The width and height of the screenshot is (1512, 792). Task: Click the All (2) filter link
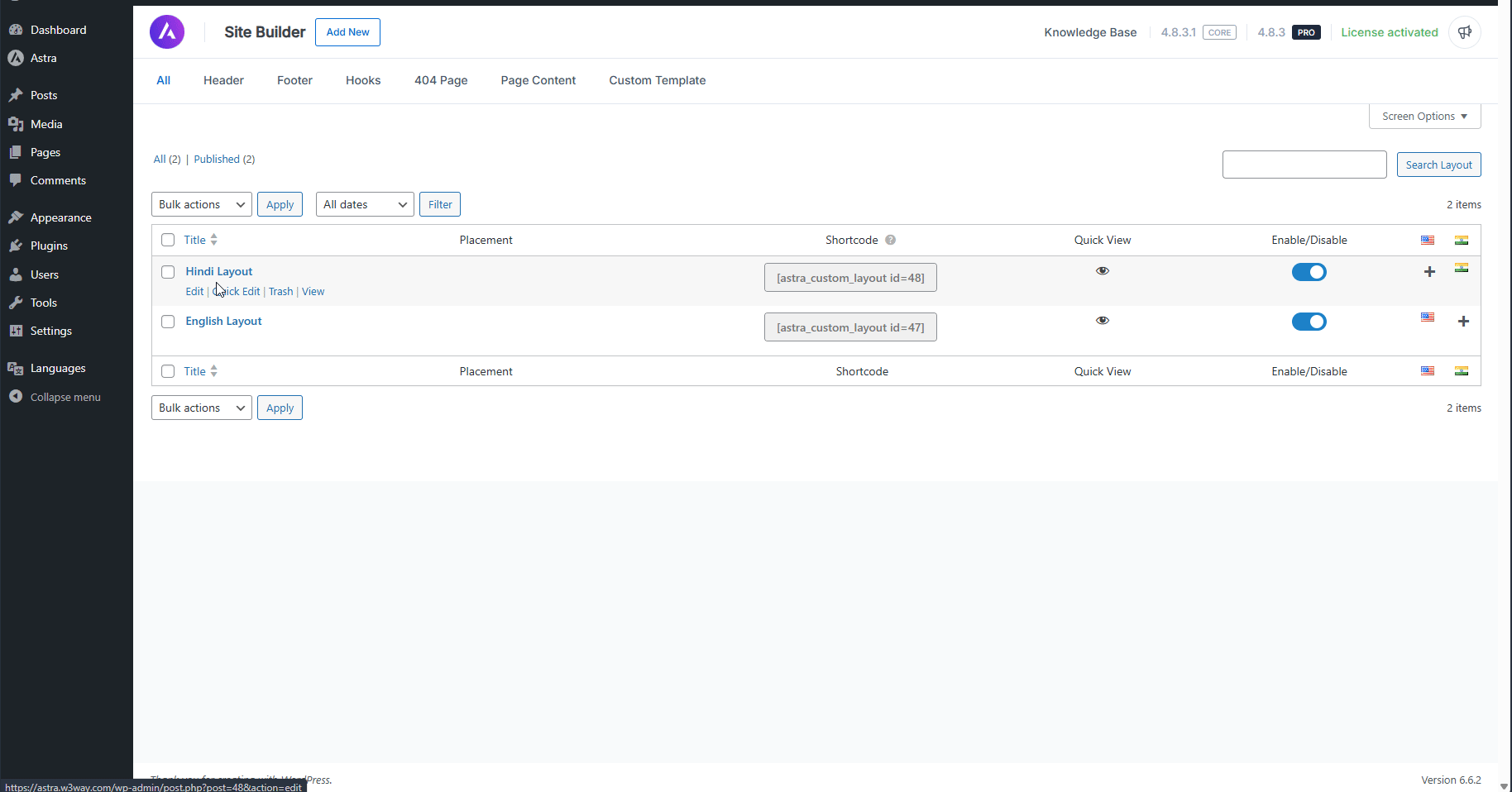[x=167, y=159]
